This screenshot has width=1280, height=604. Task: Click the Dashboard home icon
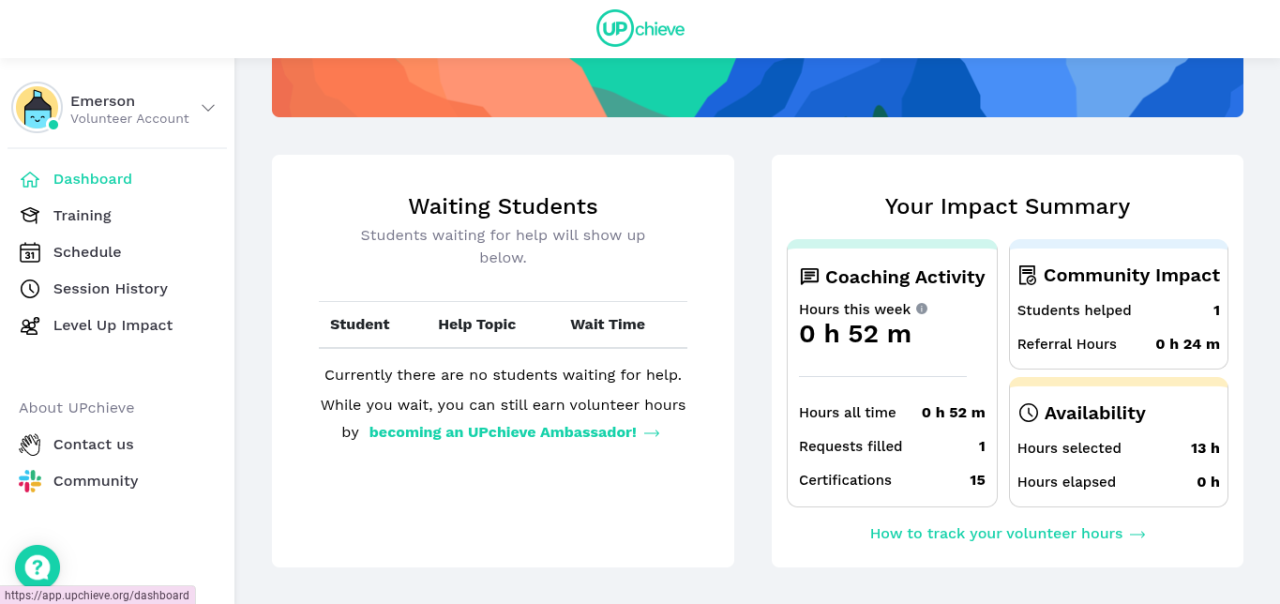coord(30,180)
